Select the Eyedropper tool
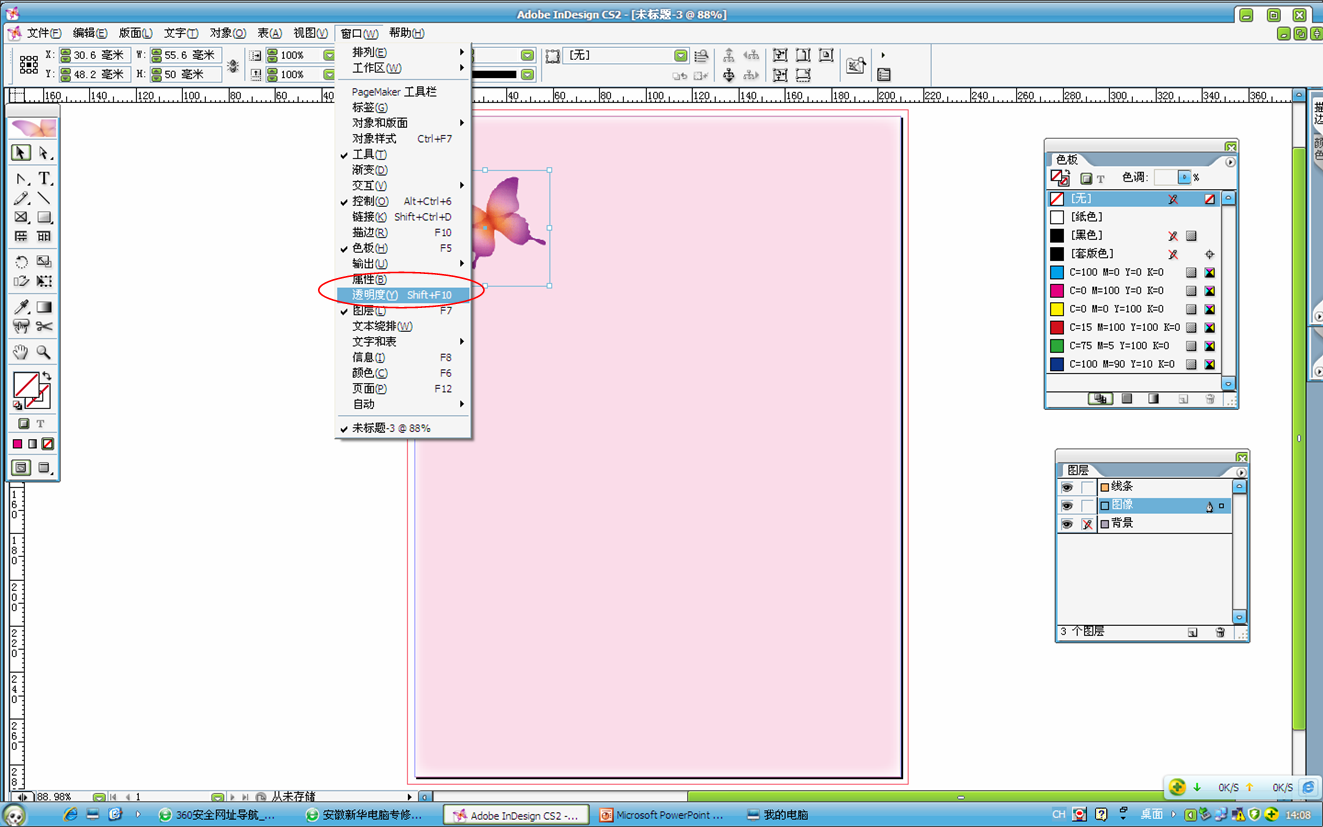The height and width of the screenshot is (827, 1323). [21, 308]
